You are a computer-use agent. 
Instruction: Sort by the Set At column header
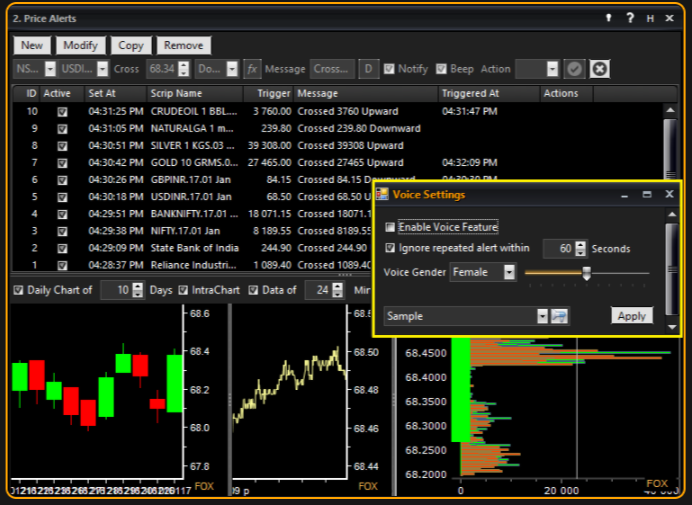coord(116,94)
